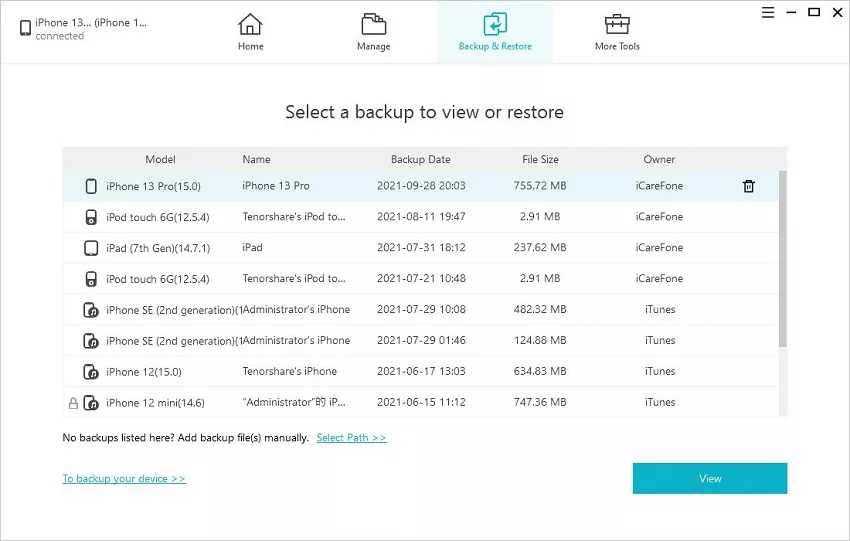Image resolution: width=850 pixels, height=541 pixels.
Task: Click the File Size column header
Action: pyautogui.click(x=540, y=159)
